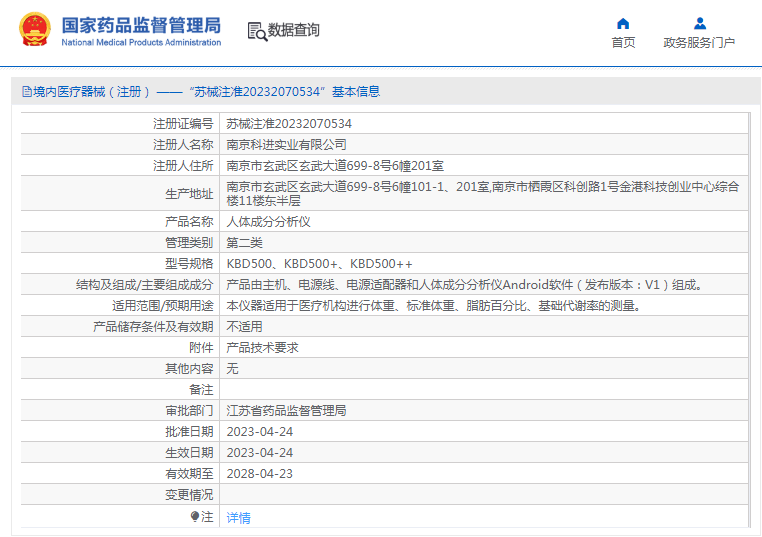Click the 适用范围/预期用途 label
The width and height of the screenshot is (762, 537).
[x=162, y=306]
